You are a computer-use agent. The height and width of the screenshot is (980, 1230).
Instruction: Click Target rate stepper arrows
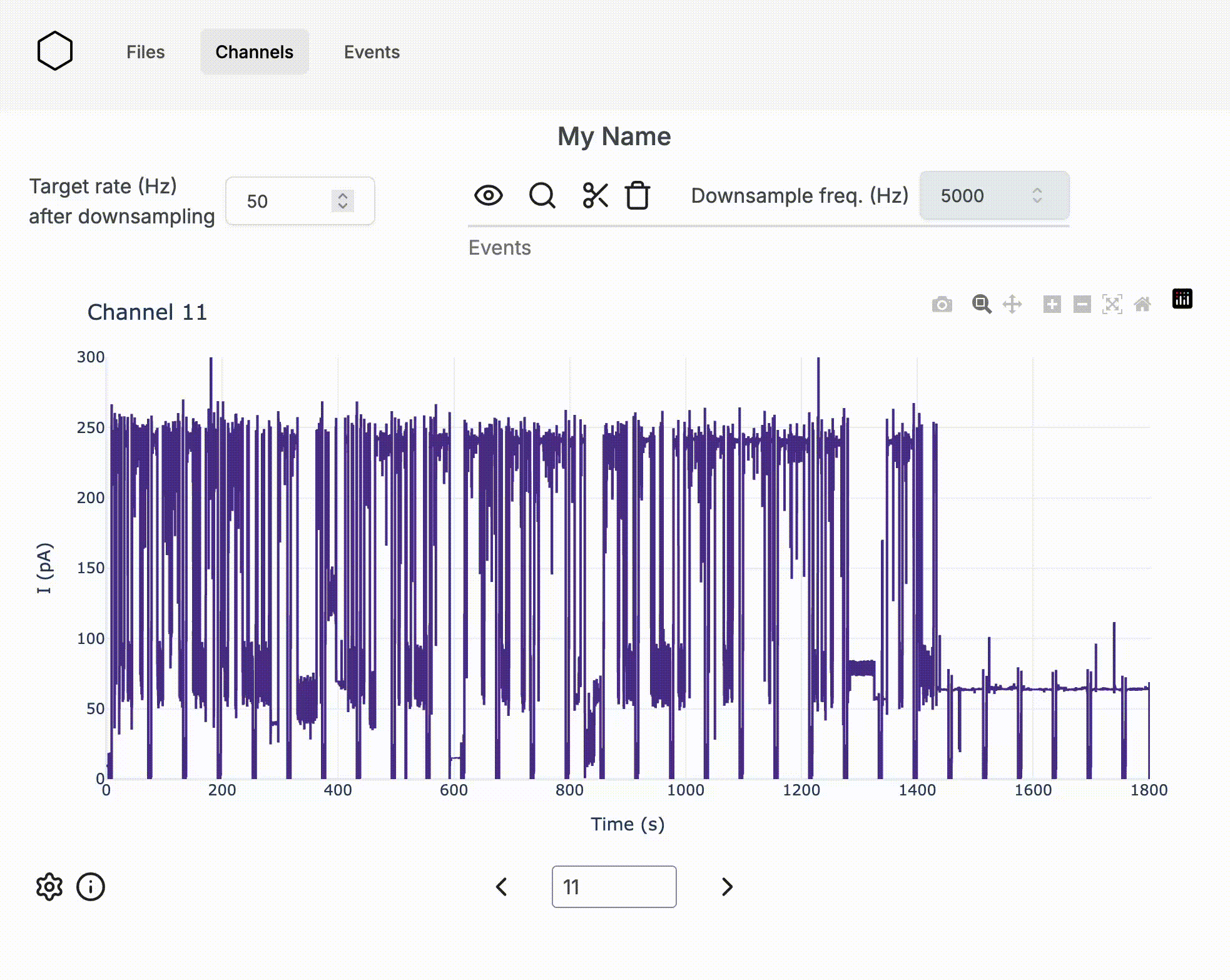[x=342, y=201]
